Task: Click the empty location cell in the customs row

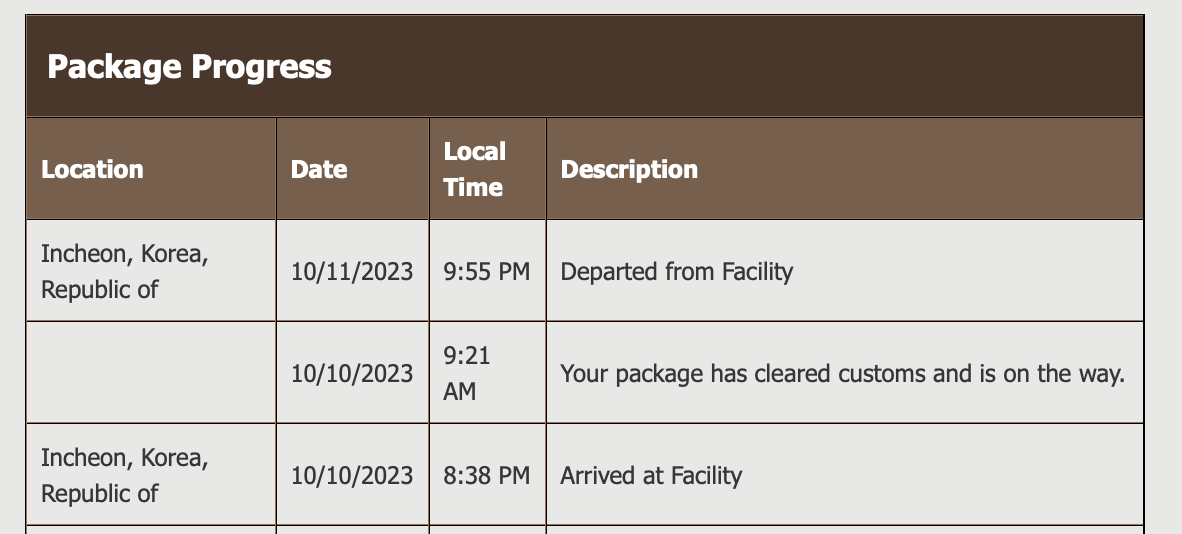Action: (x=150, y=373)
